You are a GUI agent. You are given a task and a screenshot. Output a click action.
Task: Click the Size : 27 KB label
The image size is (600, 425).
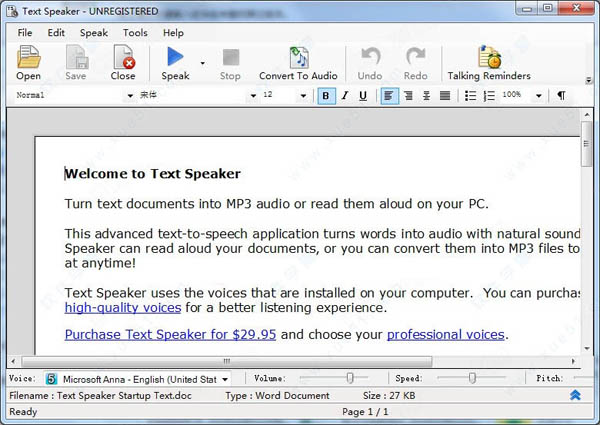point(389,396)
